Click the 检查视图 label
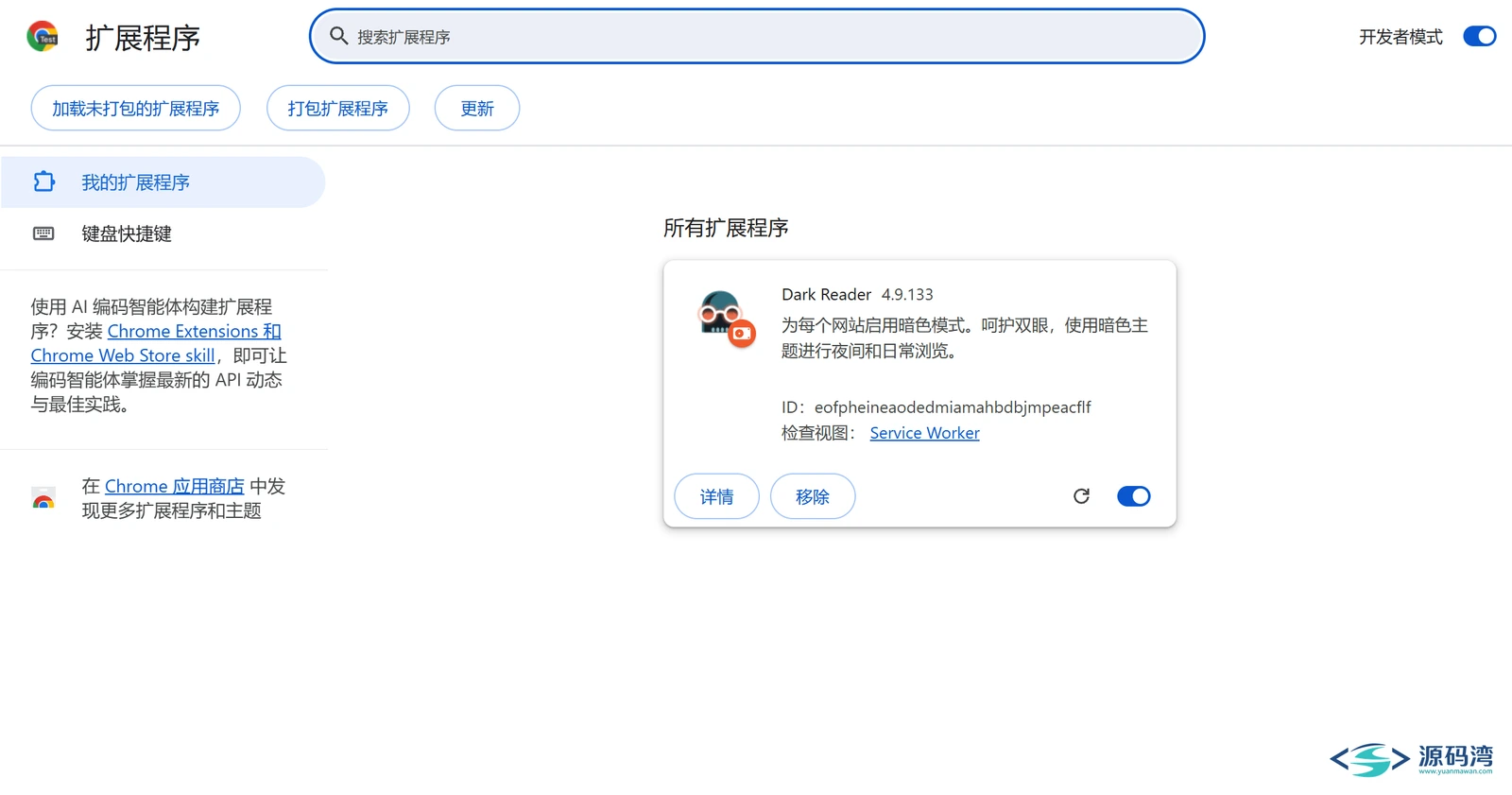Image resolution: width=1512 pixels, height=795 pixels. 818,433
